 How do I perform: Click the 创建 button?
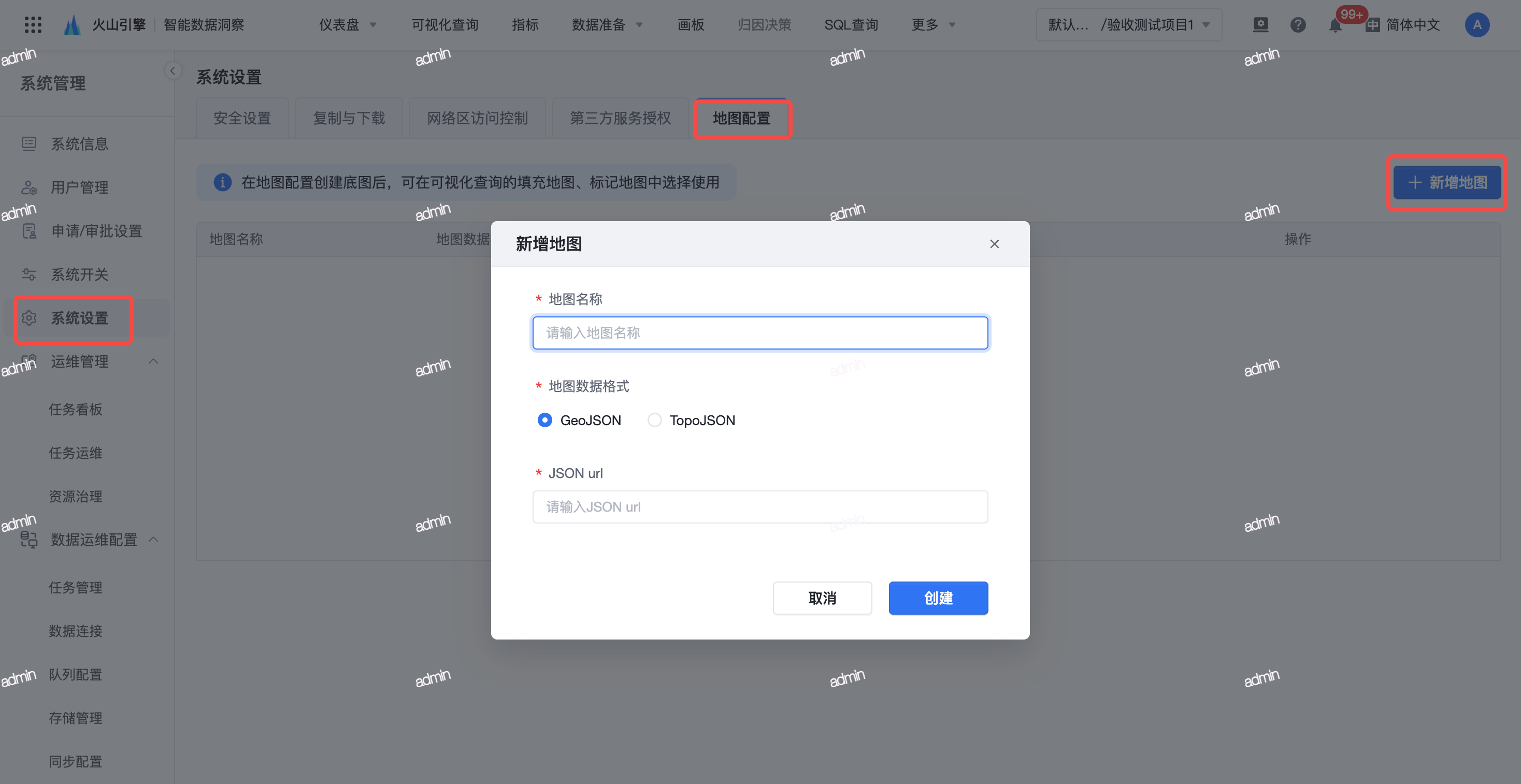pos(938,598)
